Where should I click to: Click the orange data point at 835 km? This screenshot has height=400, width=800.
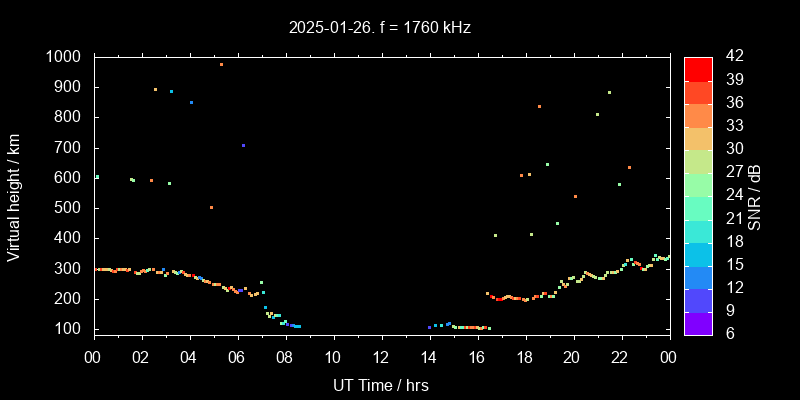(539, 106)
